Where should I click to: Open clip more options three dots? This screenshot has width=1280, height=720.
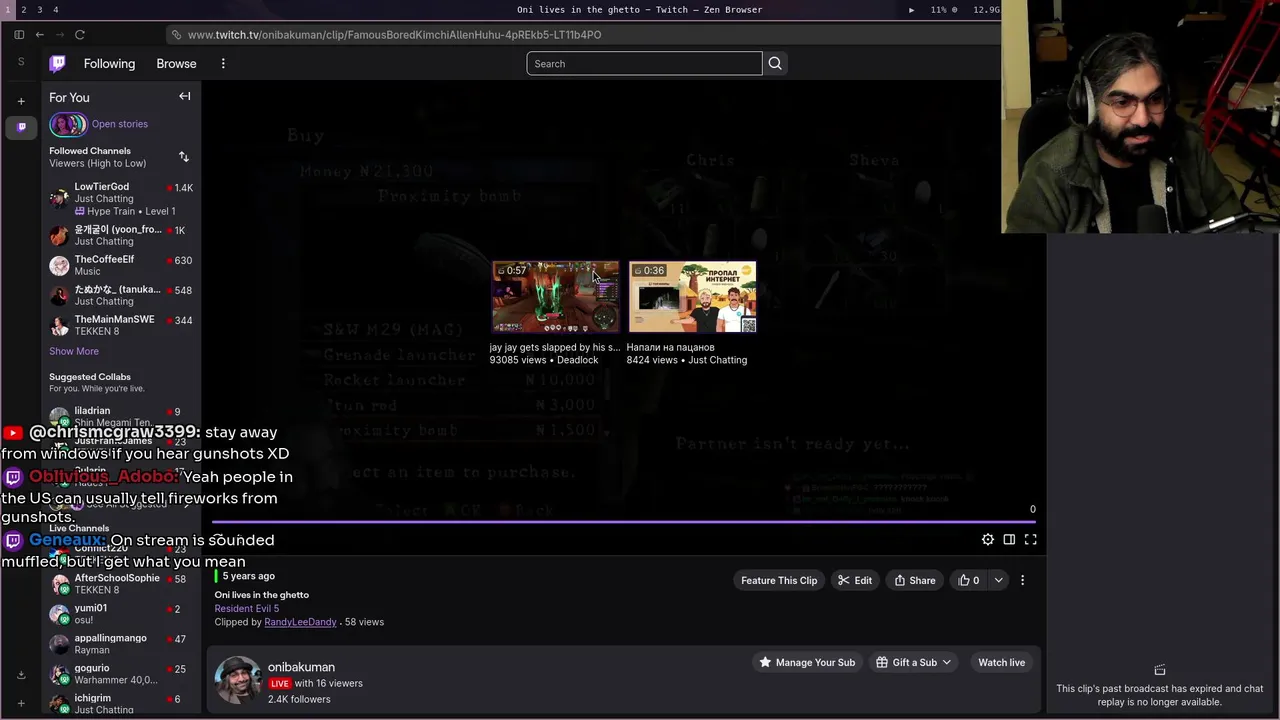click(1022, 580)
